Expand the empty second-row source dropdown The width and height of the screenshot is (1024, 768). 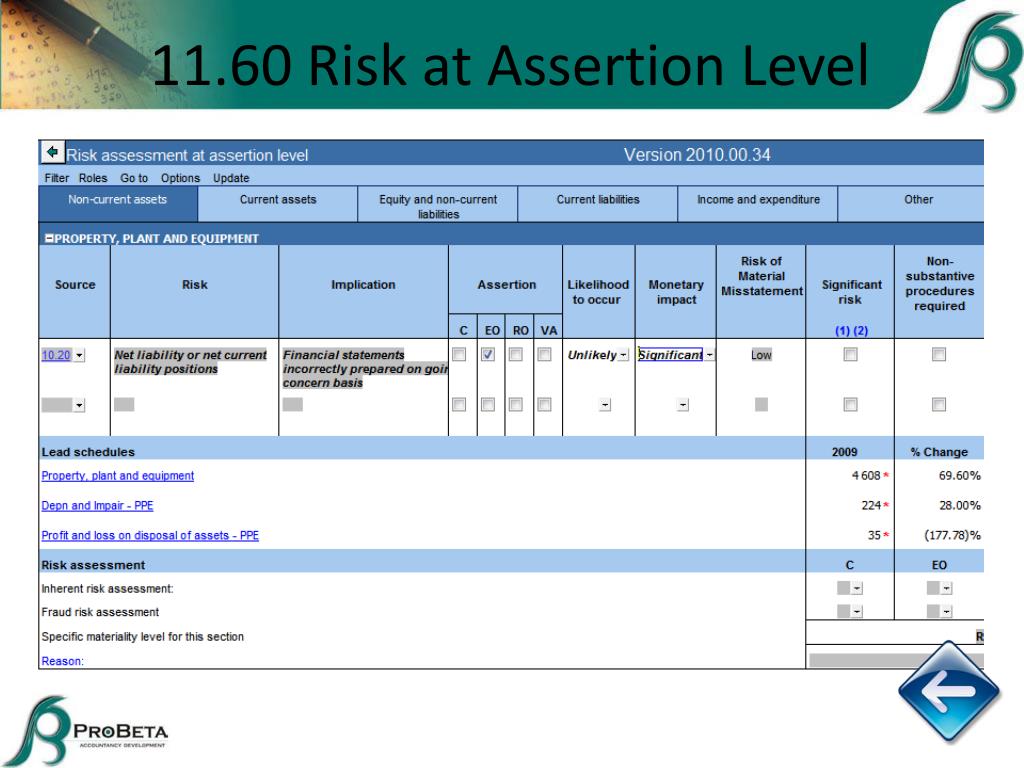pos(79,405)
